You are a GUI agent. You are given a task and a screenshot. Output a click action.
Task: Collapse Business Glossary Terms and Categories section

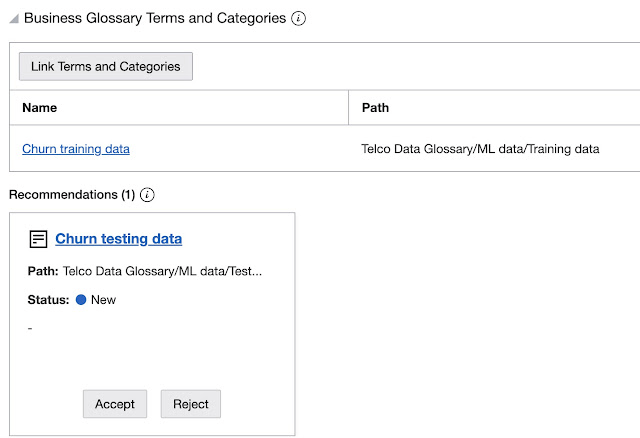14,19
